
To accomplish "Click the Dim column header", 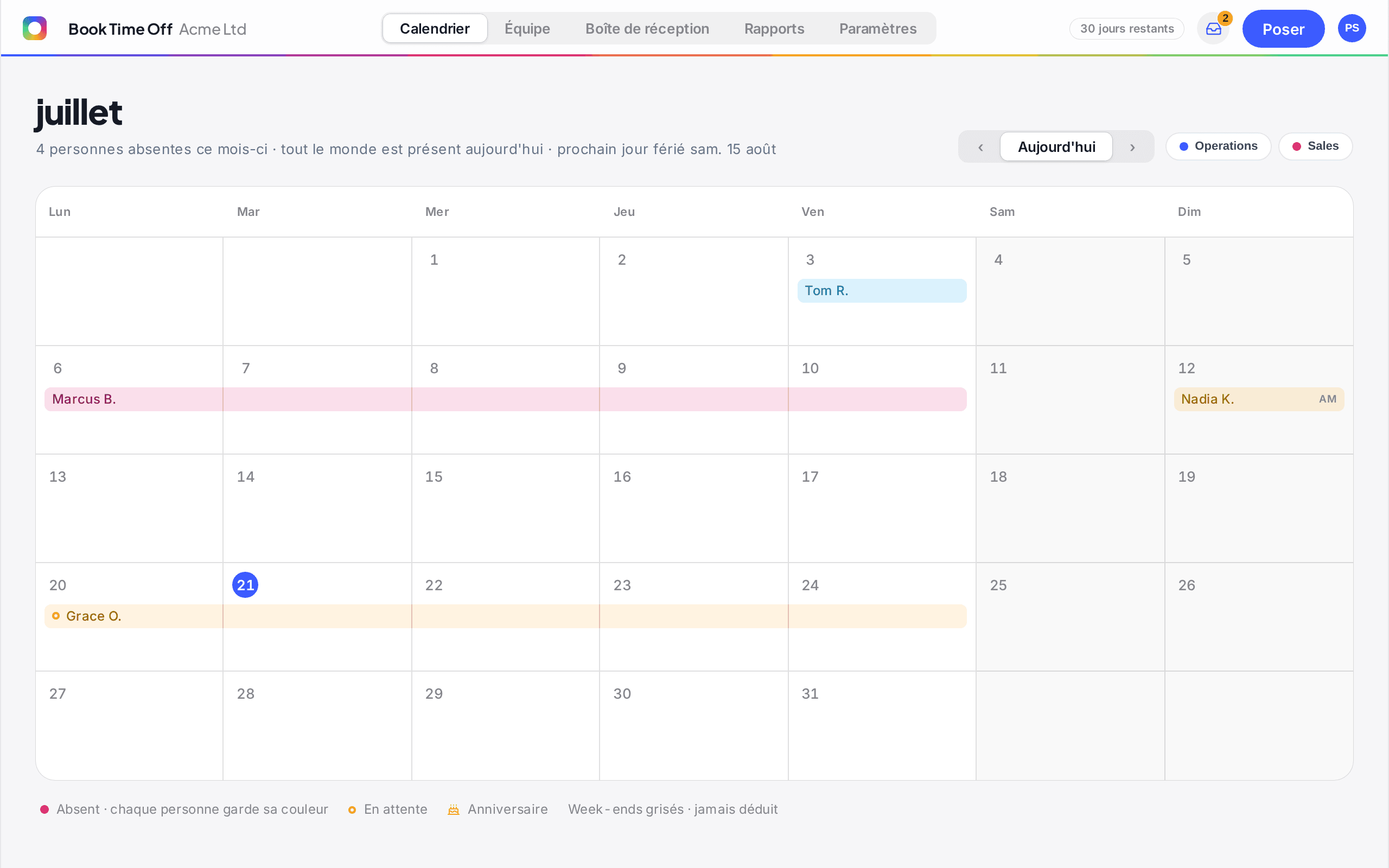I will click(x=1189, y=212).
